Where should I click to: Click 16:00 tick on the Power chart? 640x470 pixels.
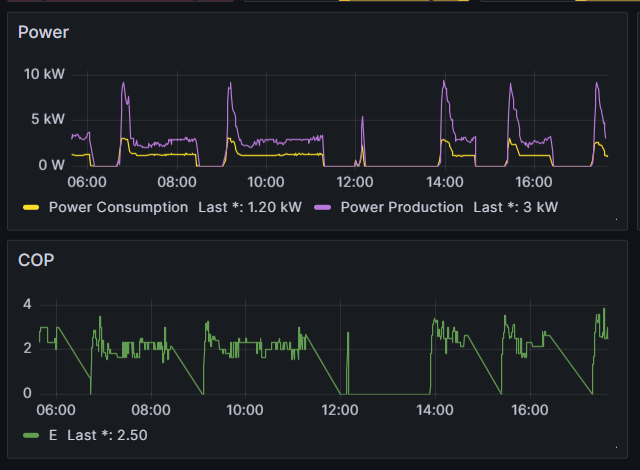point(534,182)
